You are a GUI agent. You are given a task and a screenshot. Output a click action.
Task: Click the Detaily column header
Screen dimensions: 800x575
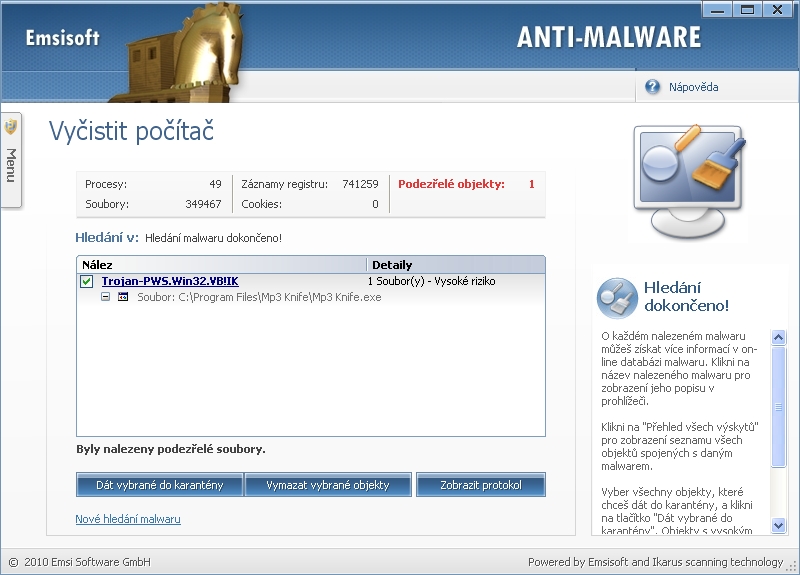[x=456, y=265]
